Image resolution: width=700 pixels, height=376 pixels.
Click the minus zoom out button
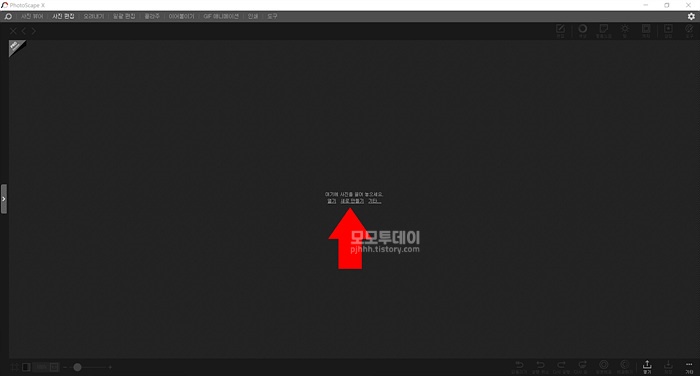click(65, 367)
